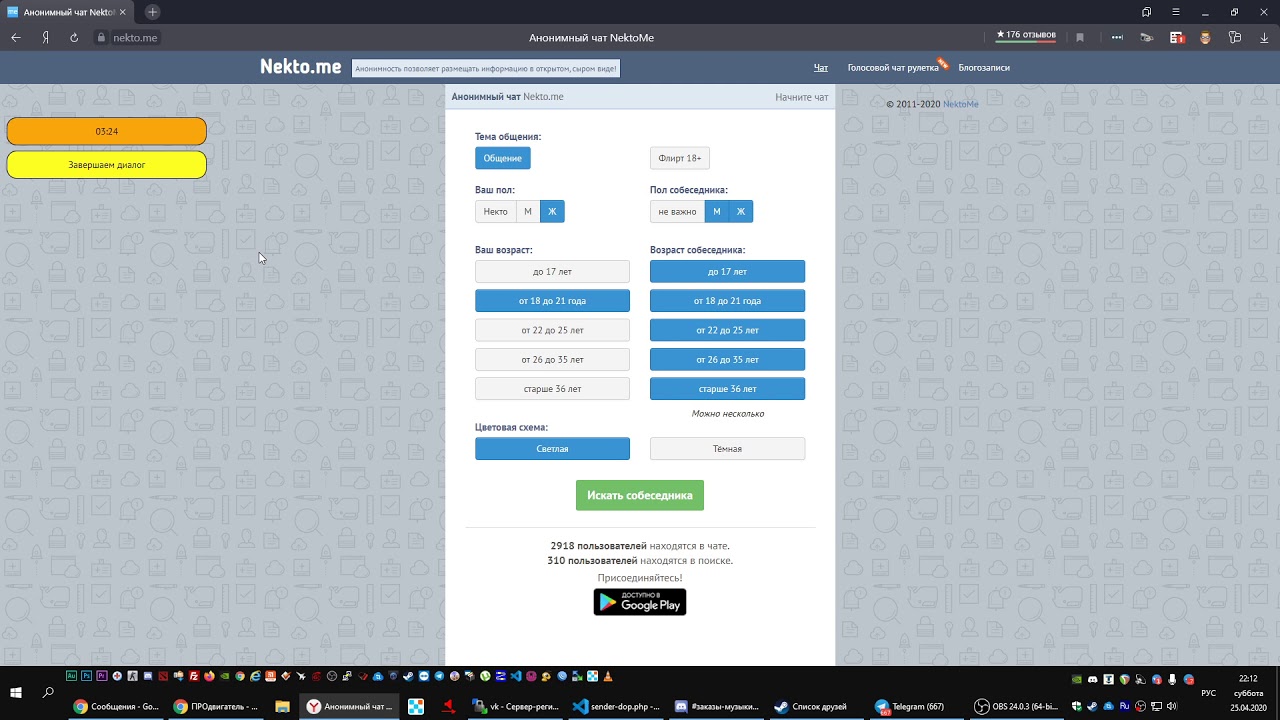Select your age от 22 до 25 лет
1280x720 pixels.
552,330
